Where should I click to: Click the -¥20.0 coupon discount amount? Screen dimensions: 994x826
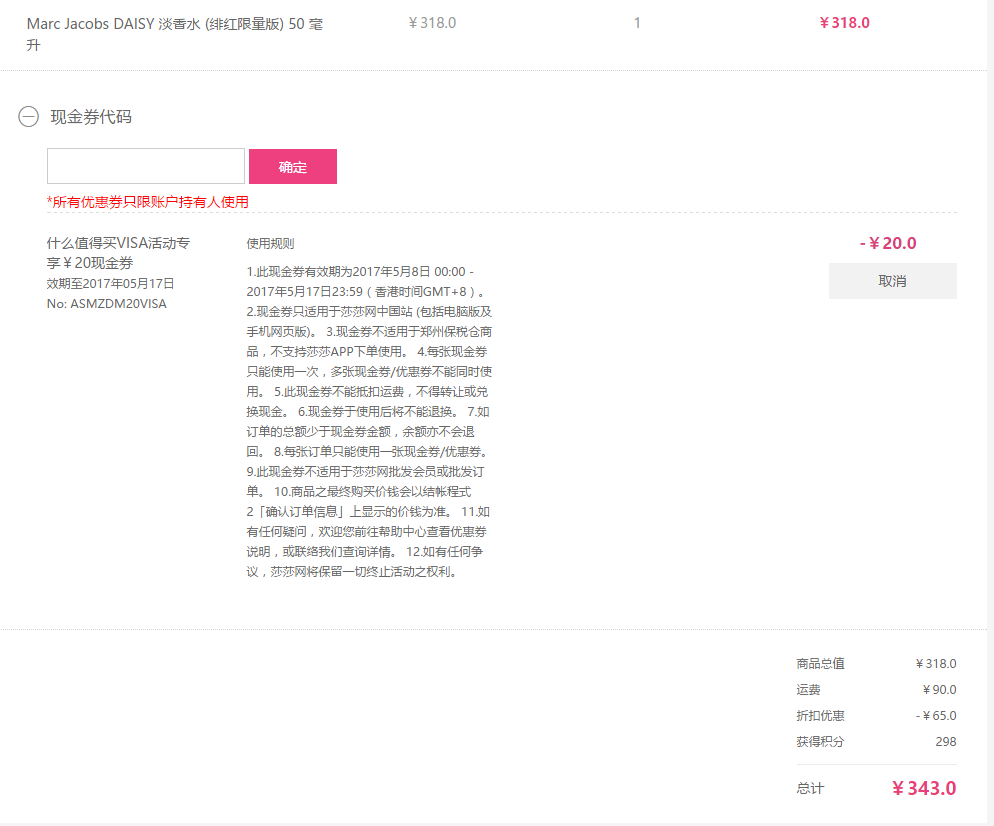[x=888, y=243]
